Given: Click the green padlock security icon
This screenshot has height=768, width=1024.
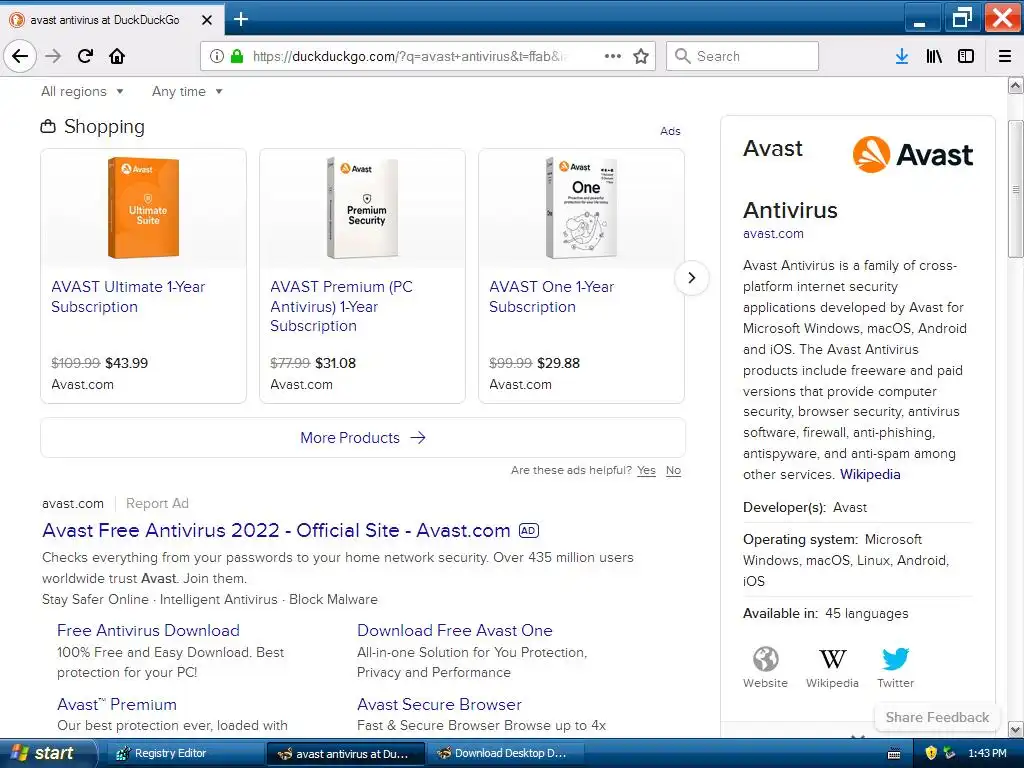Looking at the screenshot, I should click(237, 56).
